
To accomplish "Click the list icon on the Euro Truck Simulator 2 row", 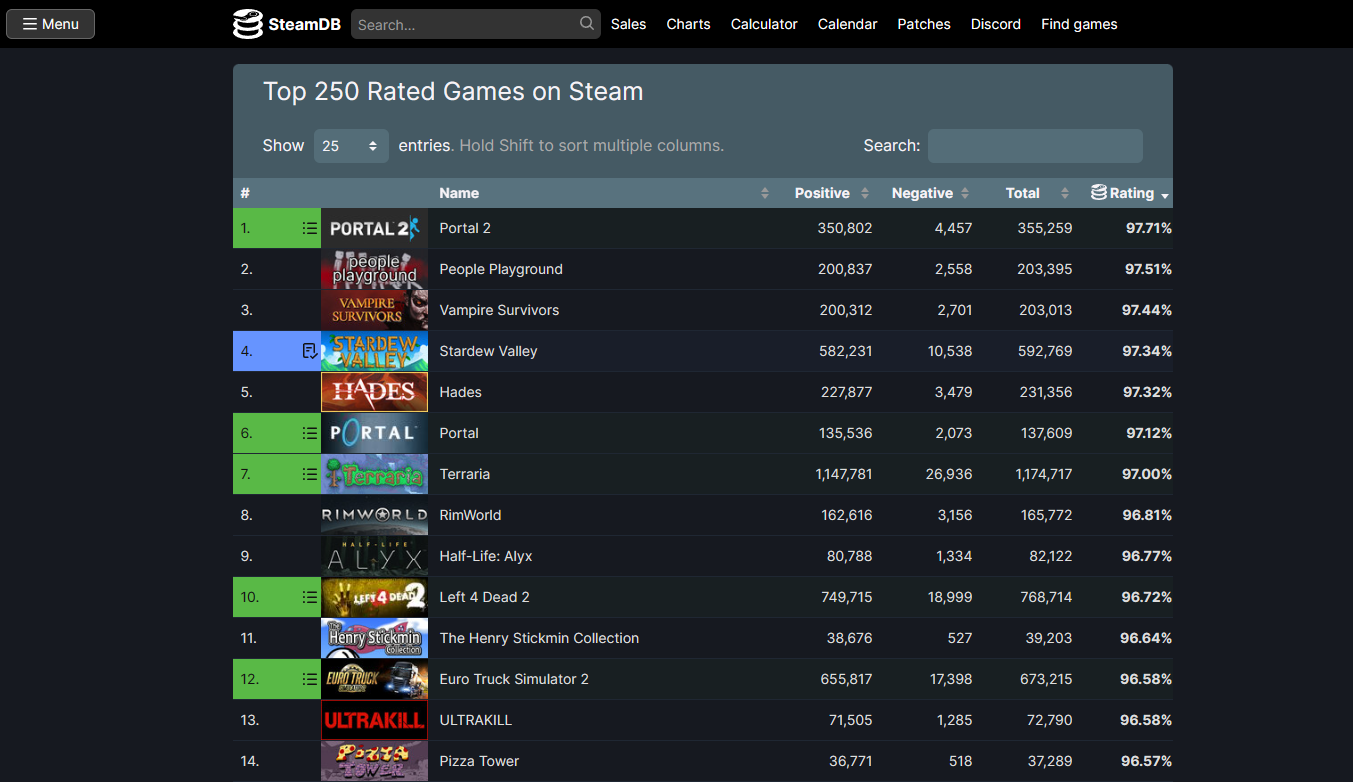I will coord(310,679).
